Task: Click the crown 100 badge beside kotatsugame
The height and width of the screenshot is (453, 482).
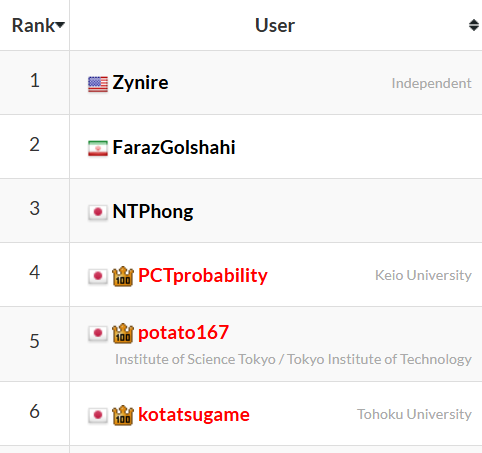Action: click(x=123, y=415)
